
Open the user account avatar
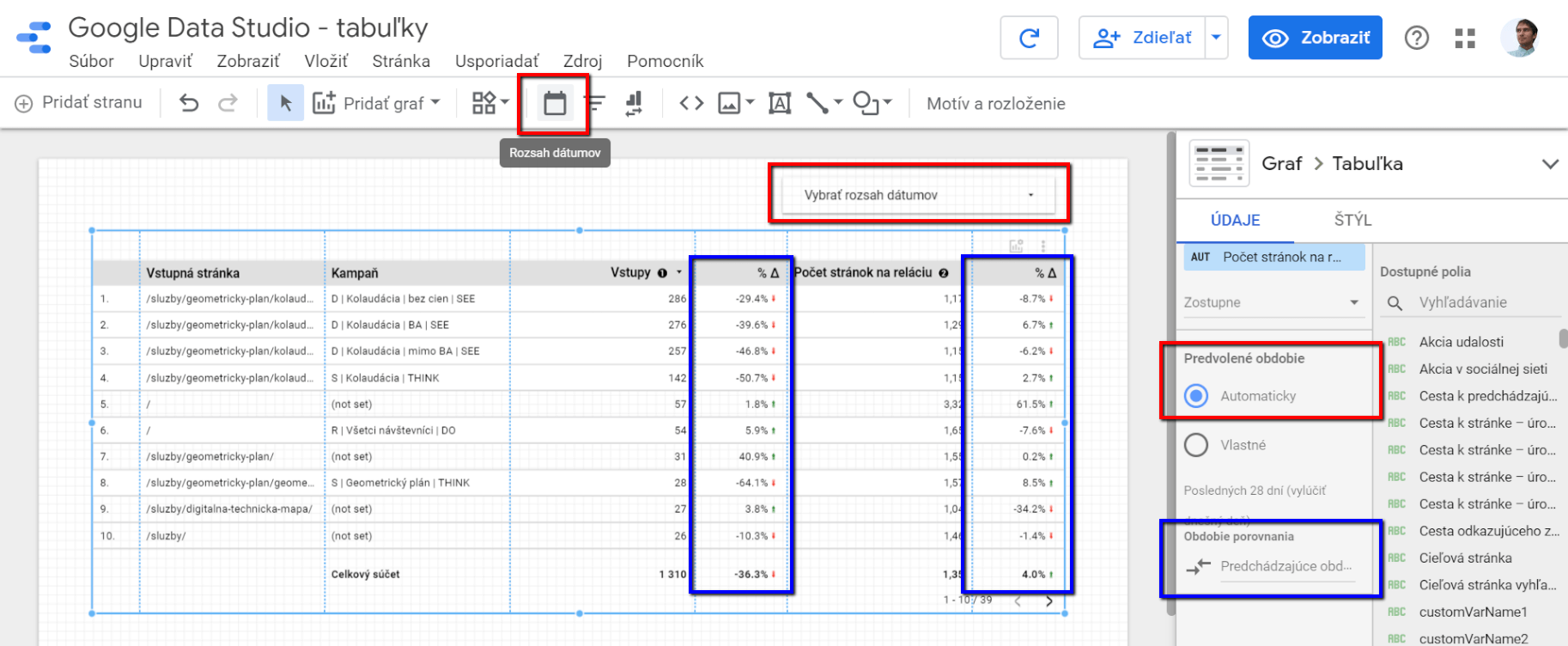1520,38
